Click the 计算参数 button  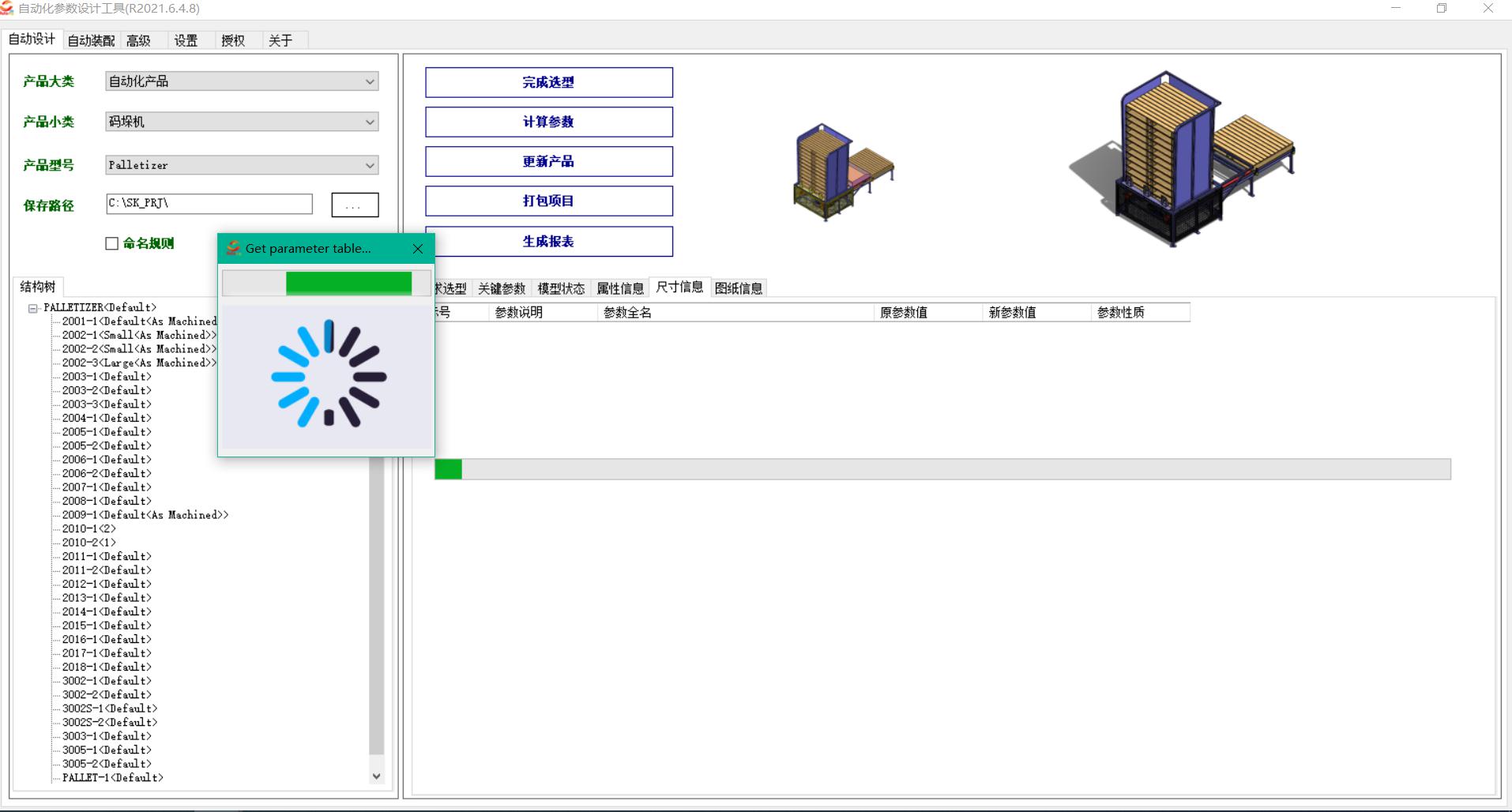tap(548, 122)
